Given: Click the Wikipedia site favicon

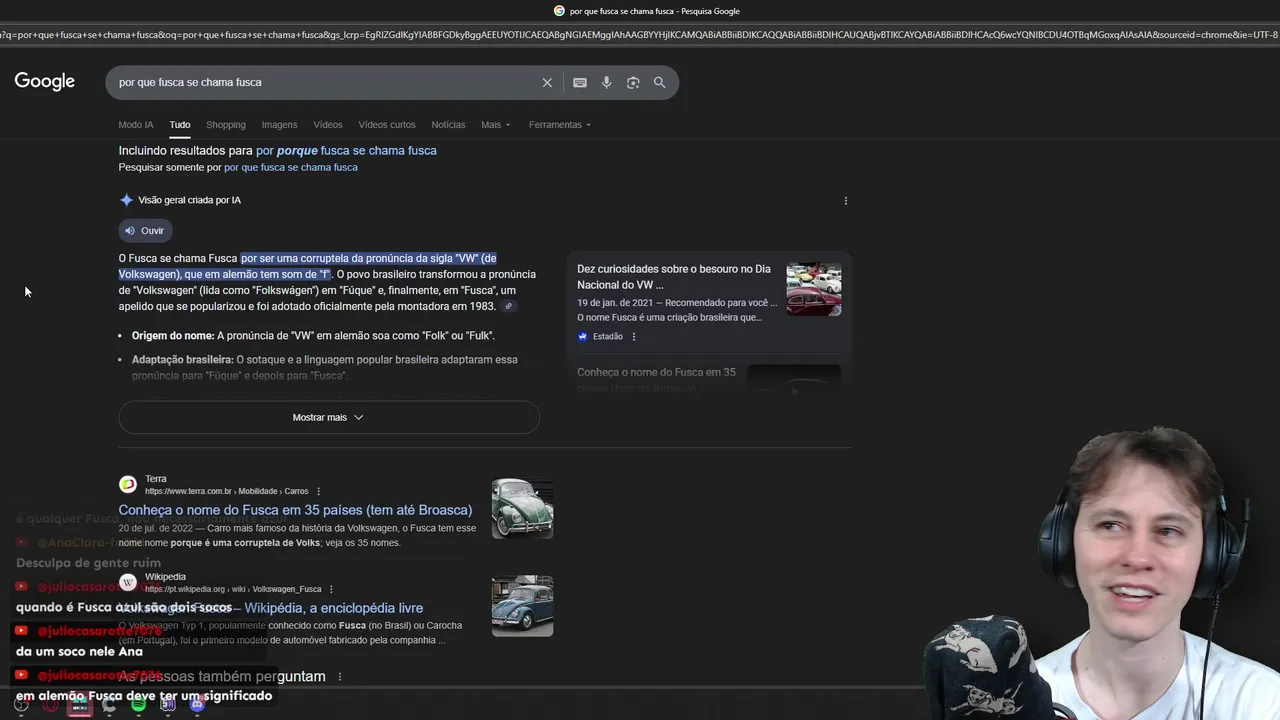Looking at the screenshot, I should tap(128, 582).
